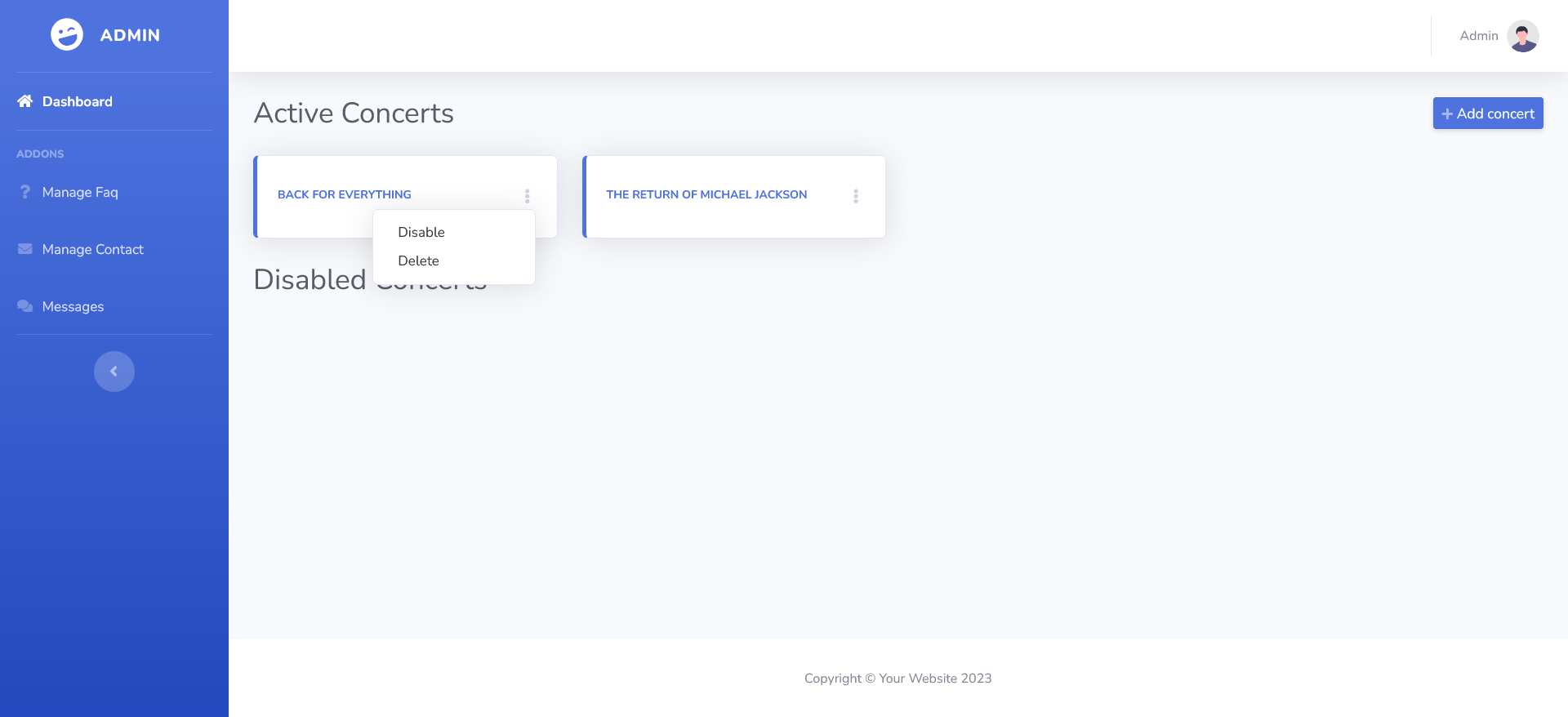Go to the Manage Faq page
1568x717 pixels.
[x=80, y=192]
